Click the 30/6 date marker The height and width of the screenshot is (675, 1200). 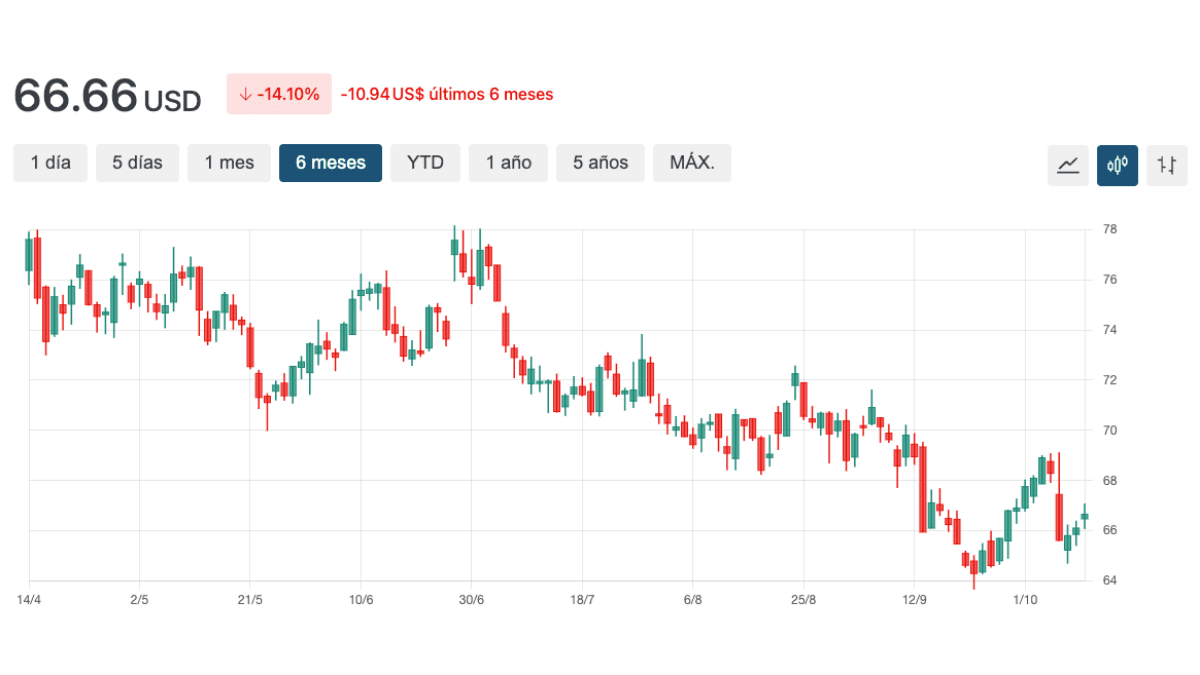click(x=471, y=600)
